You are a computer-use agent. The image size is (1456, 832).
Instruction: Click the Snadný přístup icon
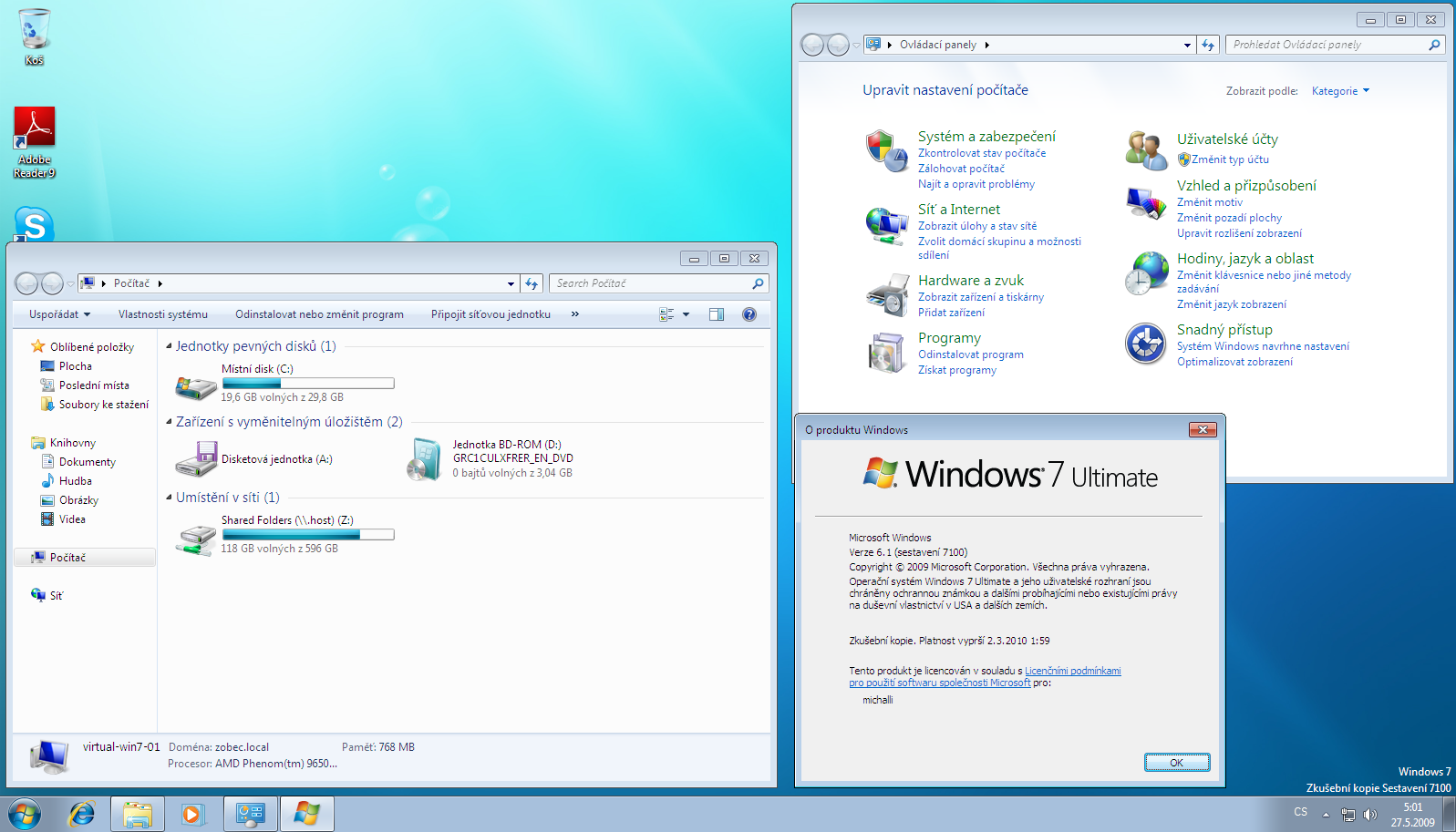[1146, 344]
